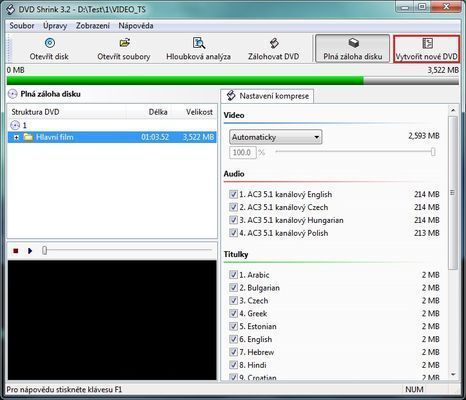Uncheck the AC3 5.1 Polish audio track
This screenshot has width=466, height=400.
click(x=233, y=233)
